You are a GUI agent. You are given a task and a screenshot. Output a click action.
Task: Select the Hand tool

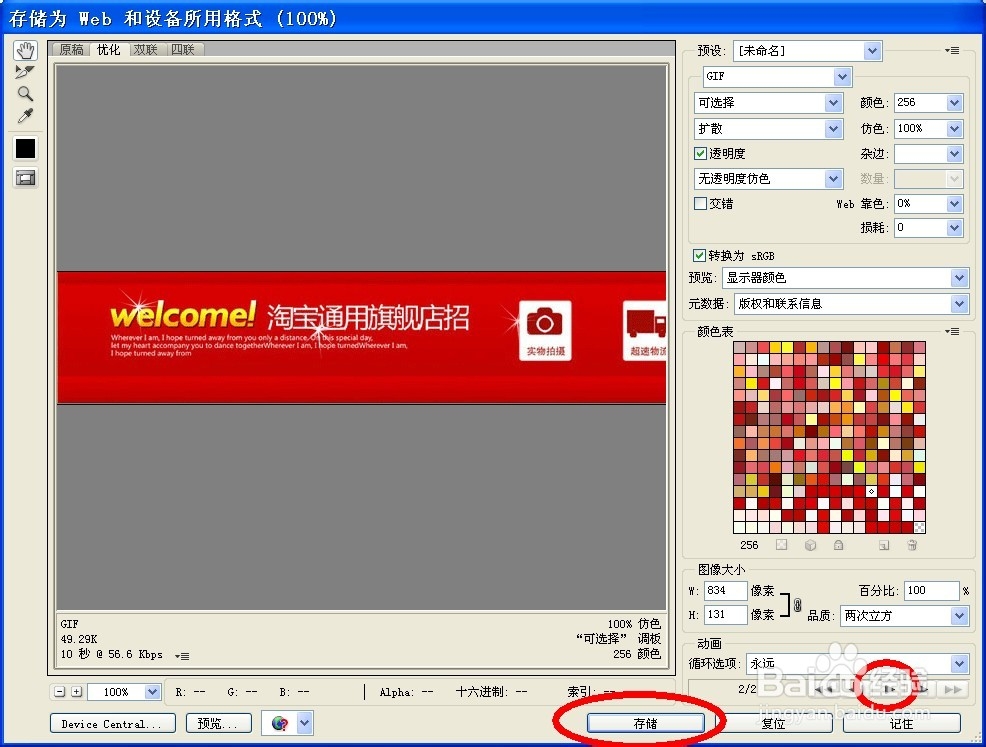25,50
